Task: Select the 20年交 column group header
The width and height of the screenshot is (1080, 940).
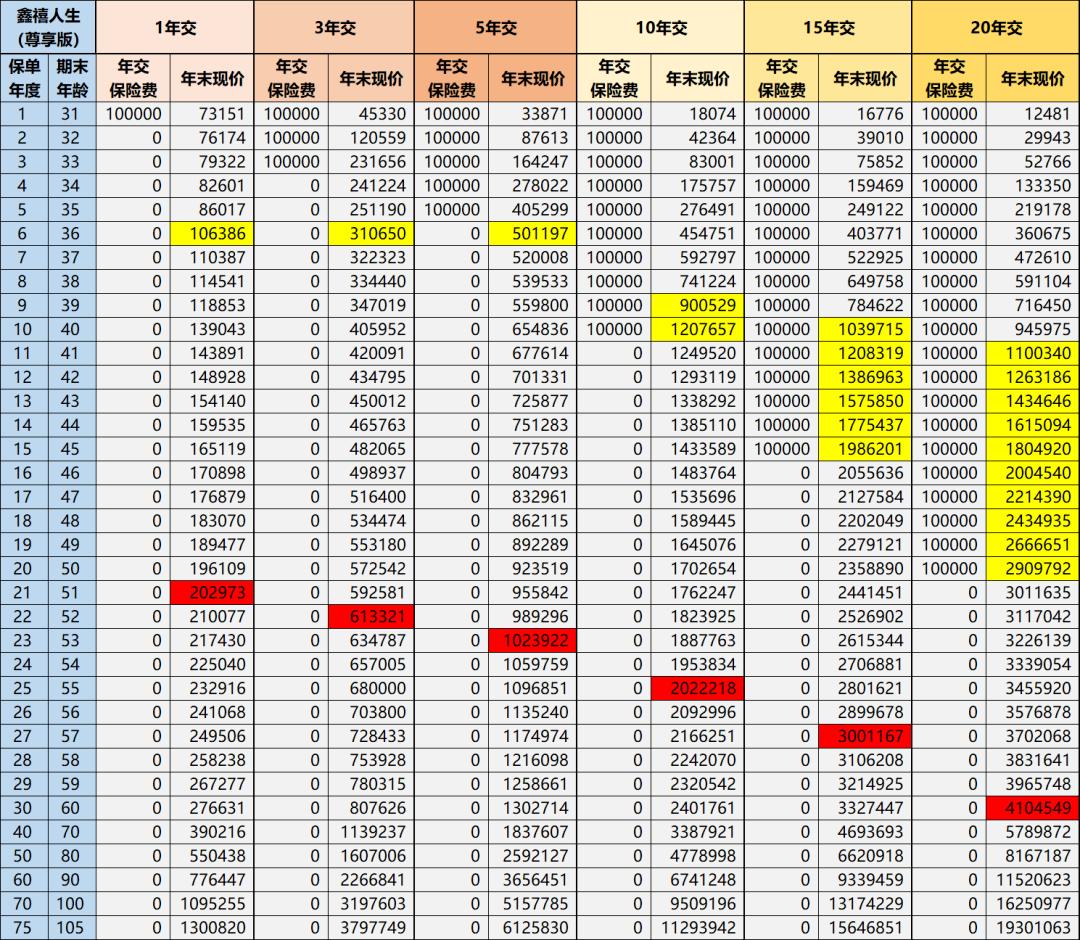Action: 995,28
